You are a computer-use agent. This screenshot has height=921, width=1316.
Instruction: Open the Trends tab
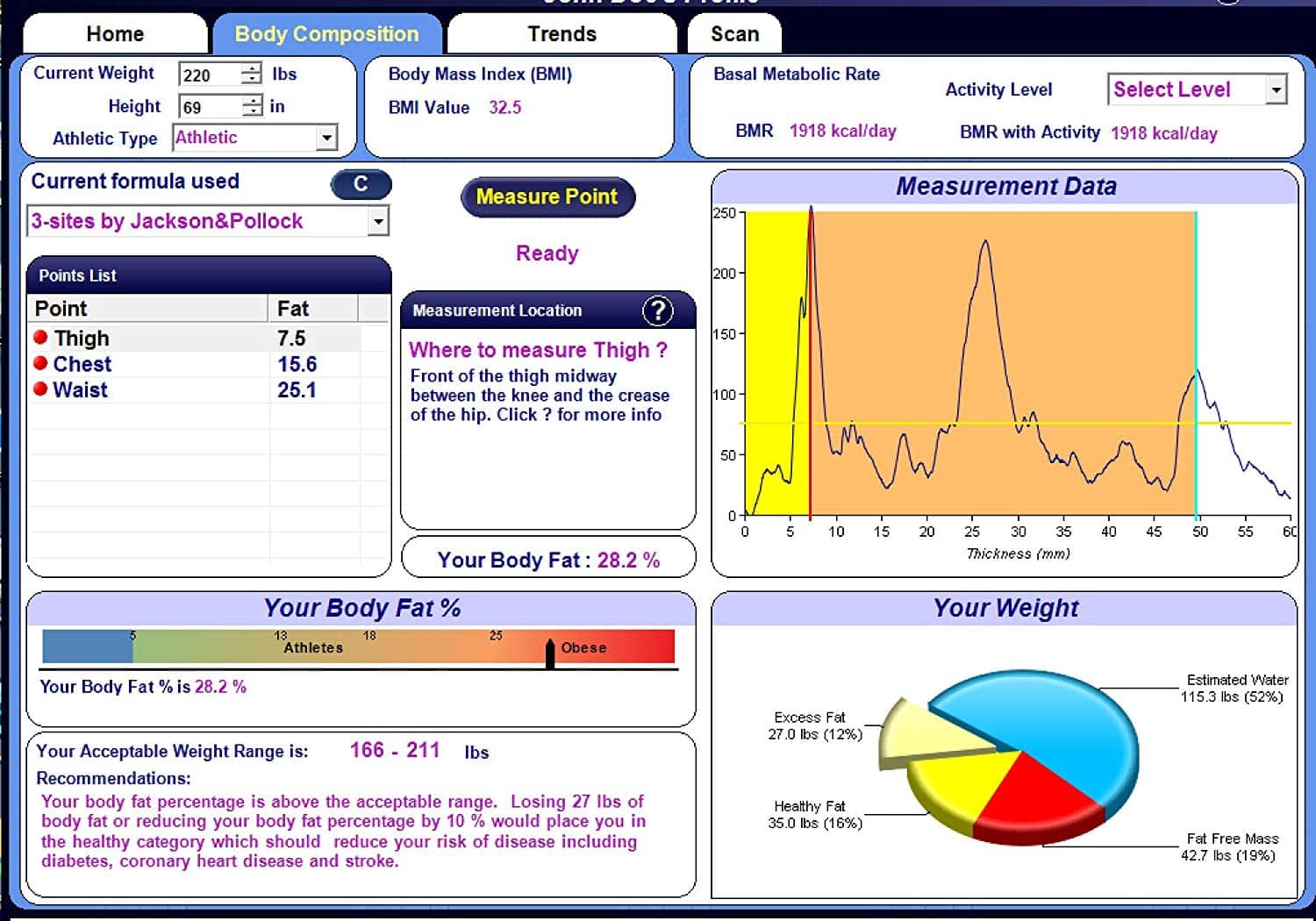click(x=561, y=34)
